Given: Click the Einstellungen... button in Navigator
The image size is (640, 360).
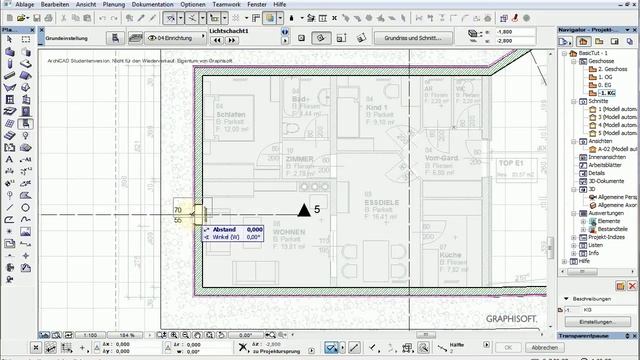Looking at the screenshot, I should [598, 322].
